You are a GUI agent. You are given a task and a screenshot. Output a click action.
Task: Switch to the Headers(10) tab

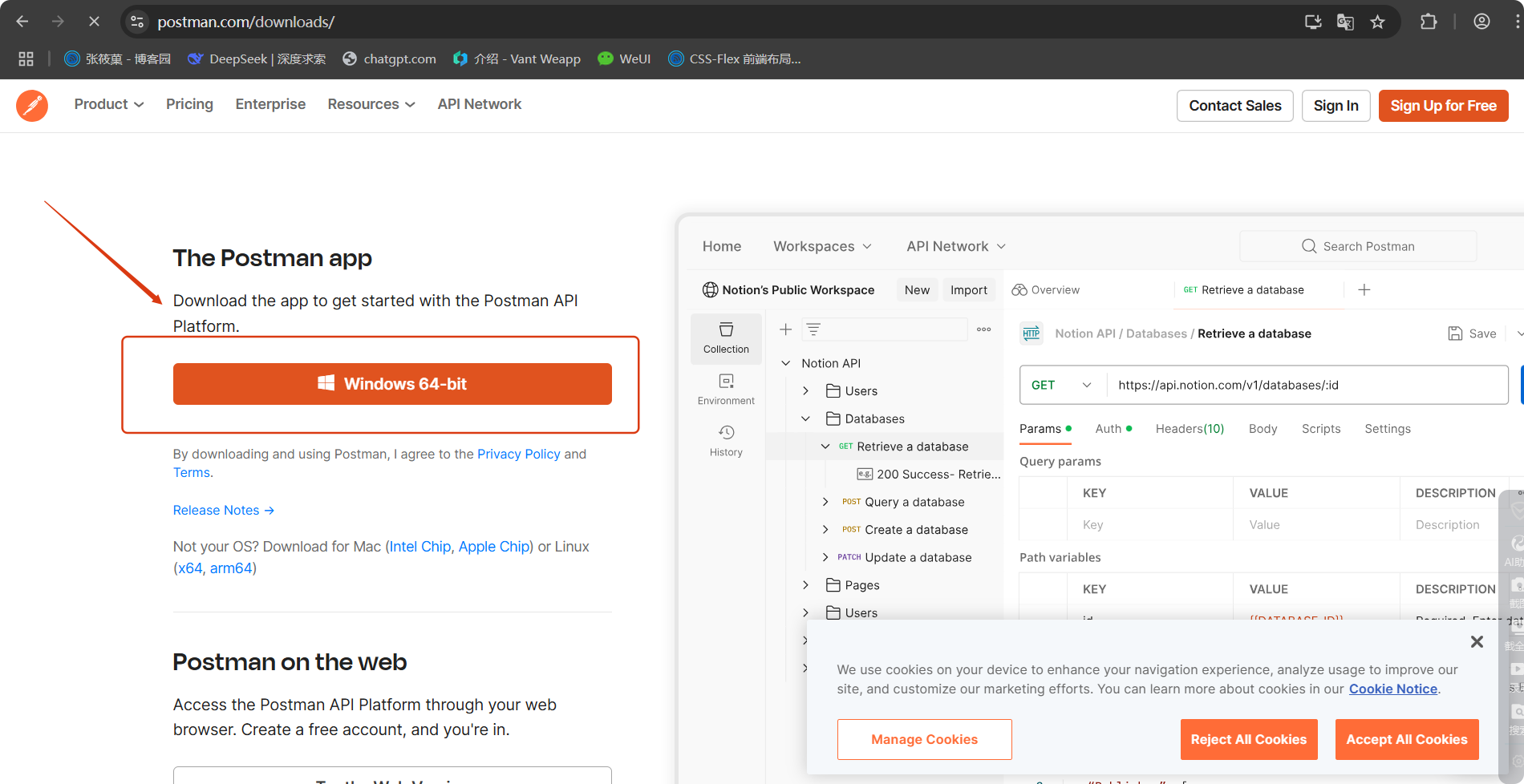[1190, 429]
